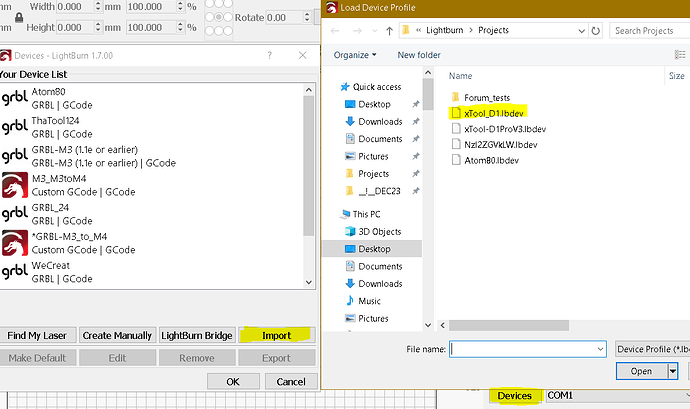Toggle the aspect ratio lock icon
The height and width of the screenshot is (409, 690).
click(x=19, y=18)
